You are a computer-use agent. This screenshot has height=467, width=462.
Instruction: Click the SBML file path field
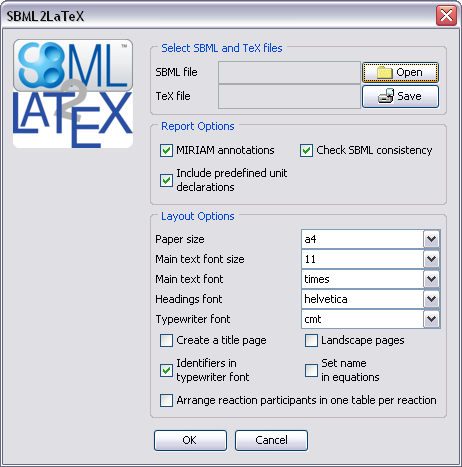[x=289, y=72]
